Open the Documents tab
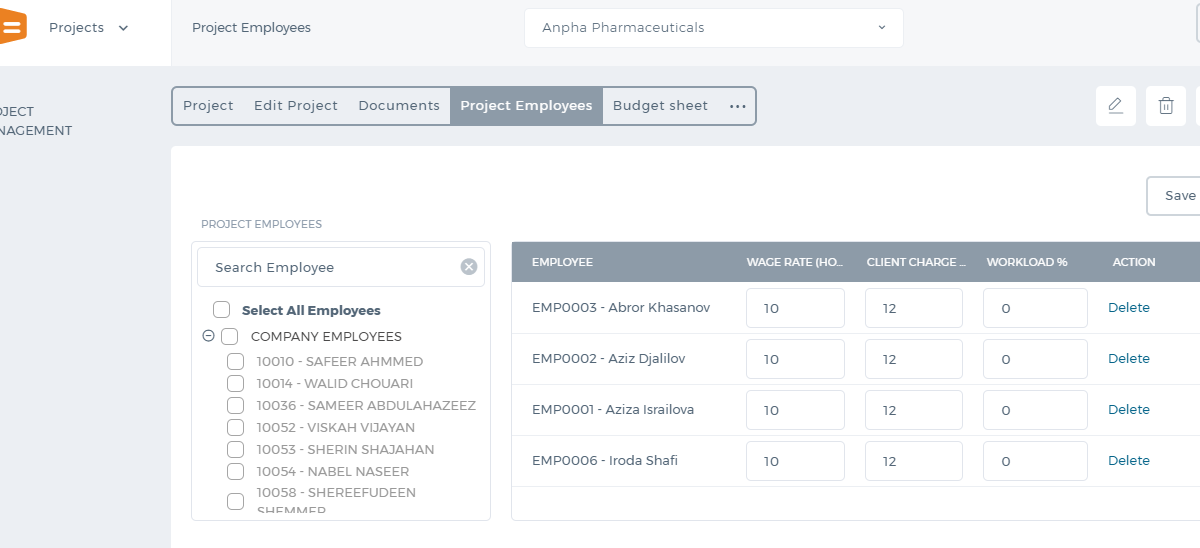1200x548 pixels. [x=399, y=106]
